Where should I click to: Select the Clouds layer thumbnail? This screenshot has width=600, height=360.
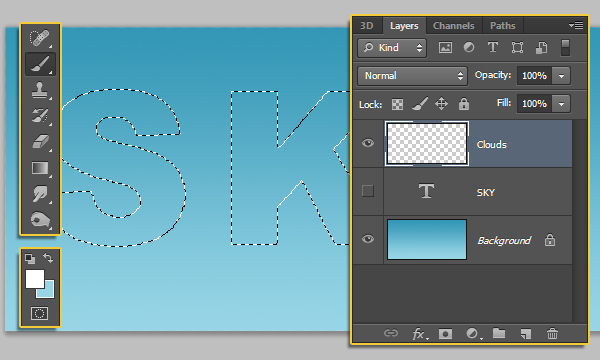427,143
